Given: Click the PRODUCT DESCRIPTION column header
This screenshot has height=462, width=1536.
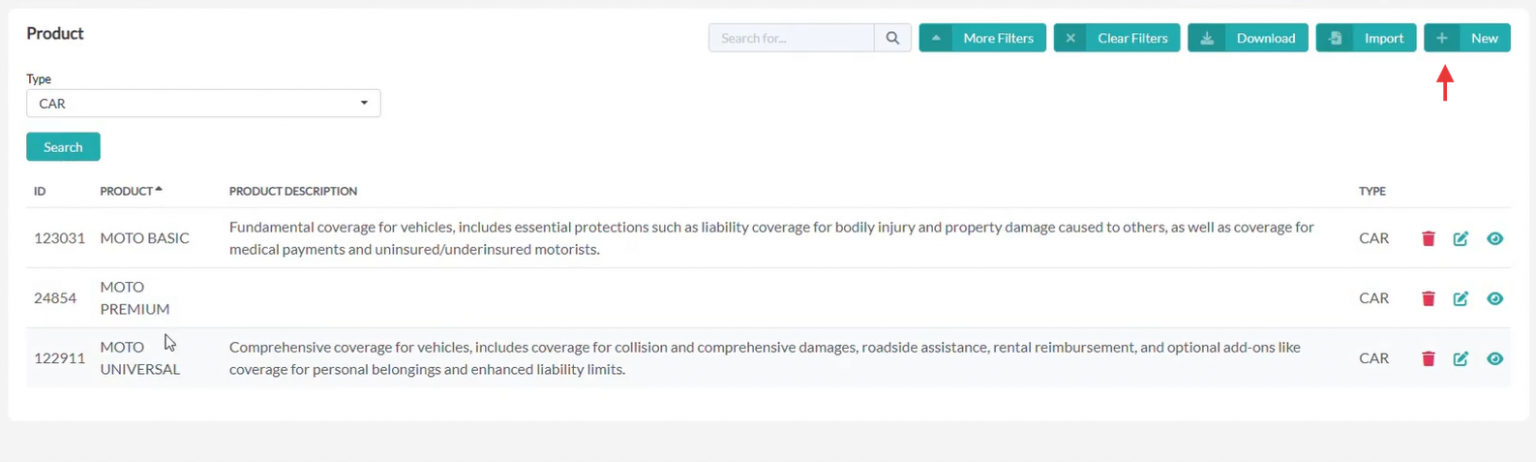Looking at the screenshot, I should 293,191.
